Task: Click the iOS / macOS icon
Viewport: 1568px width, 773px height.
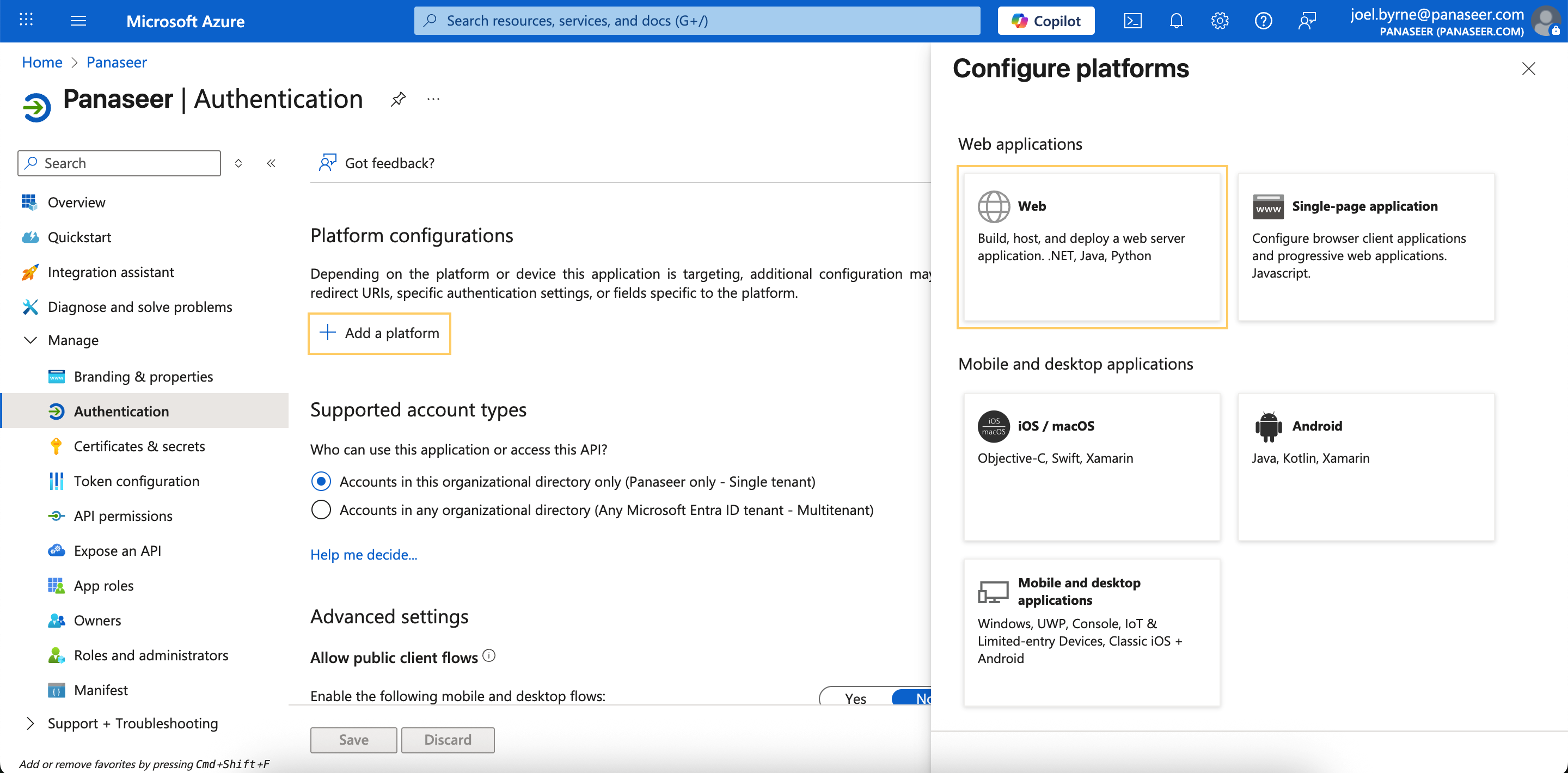Action: click(x=994, y=426)
